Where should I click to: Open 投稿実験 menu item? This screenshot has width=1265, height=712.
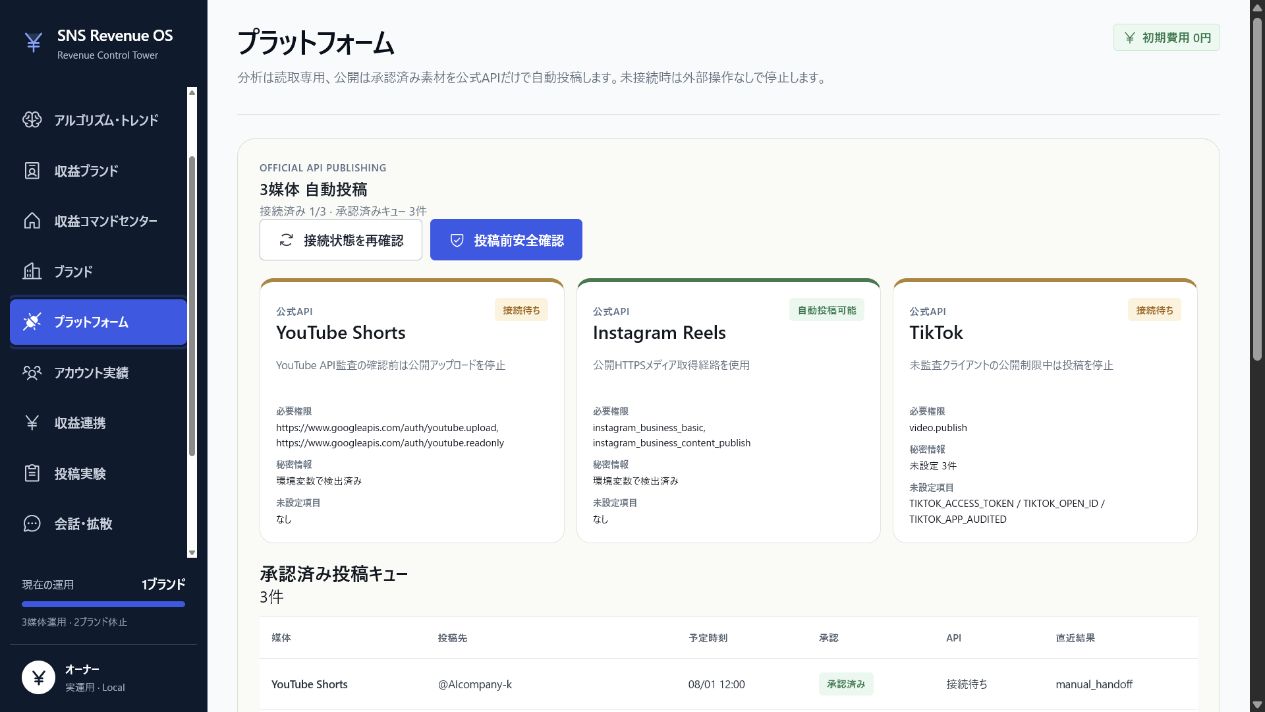[98, 473]
